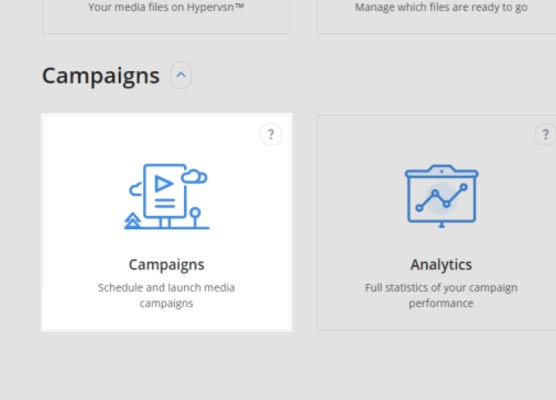The image size is (556, 400).
Task: Select the play triangle in the billboard icon
Action: (x=163, y=184)
